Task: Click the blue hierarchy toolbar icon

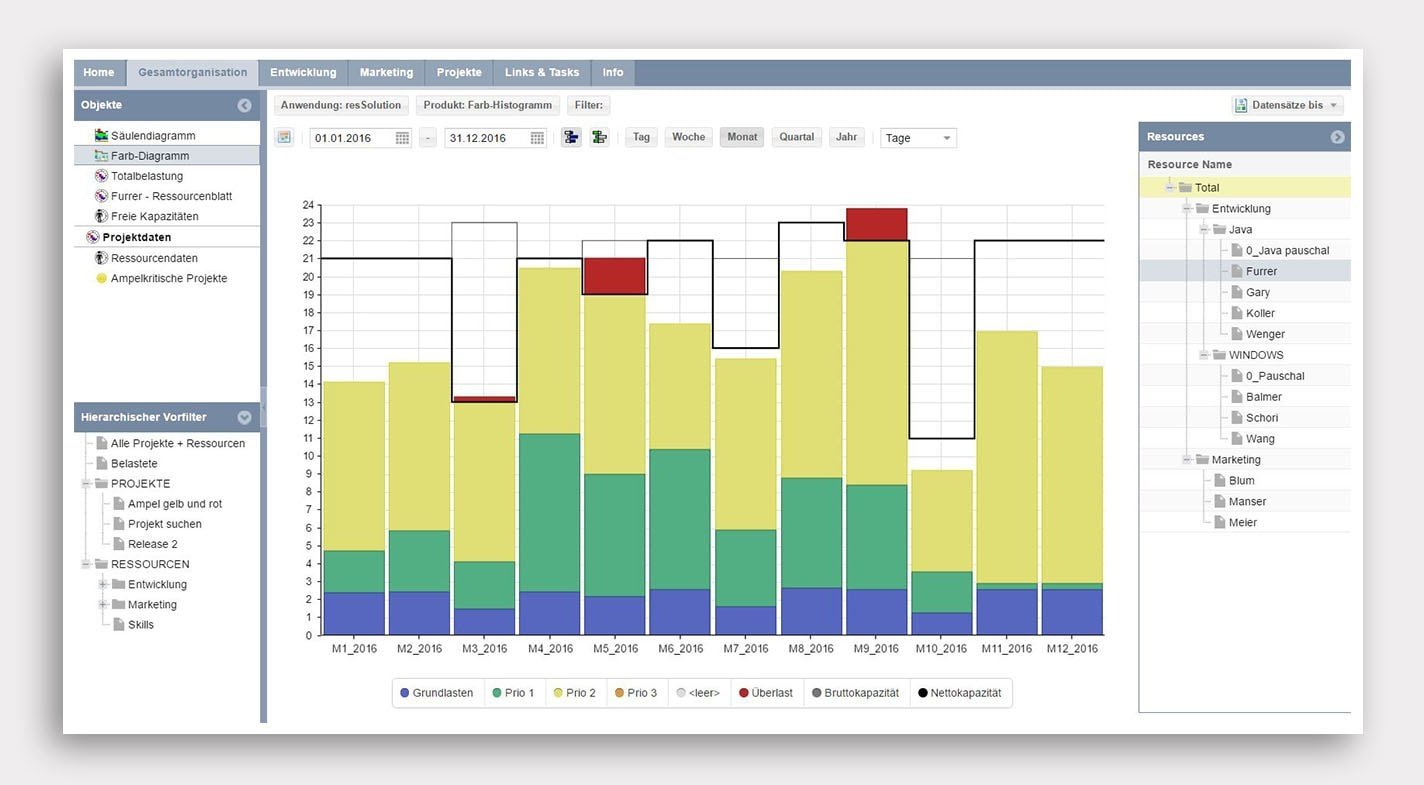Action: click(x=571, y=137)
